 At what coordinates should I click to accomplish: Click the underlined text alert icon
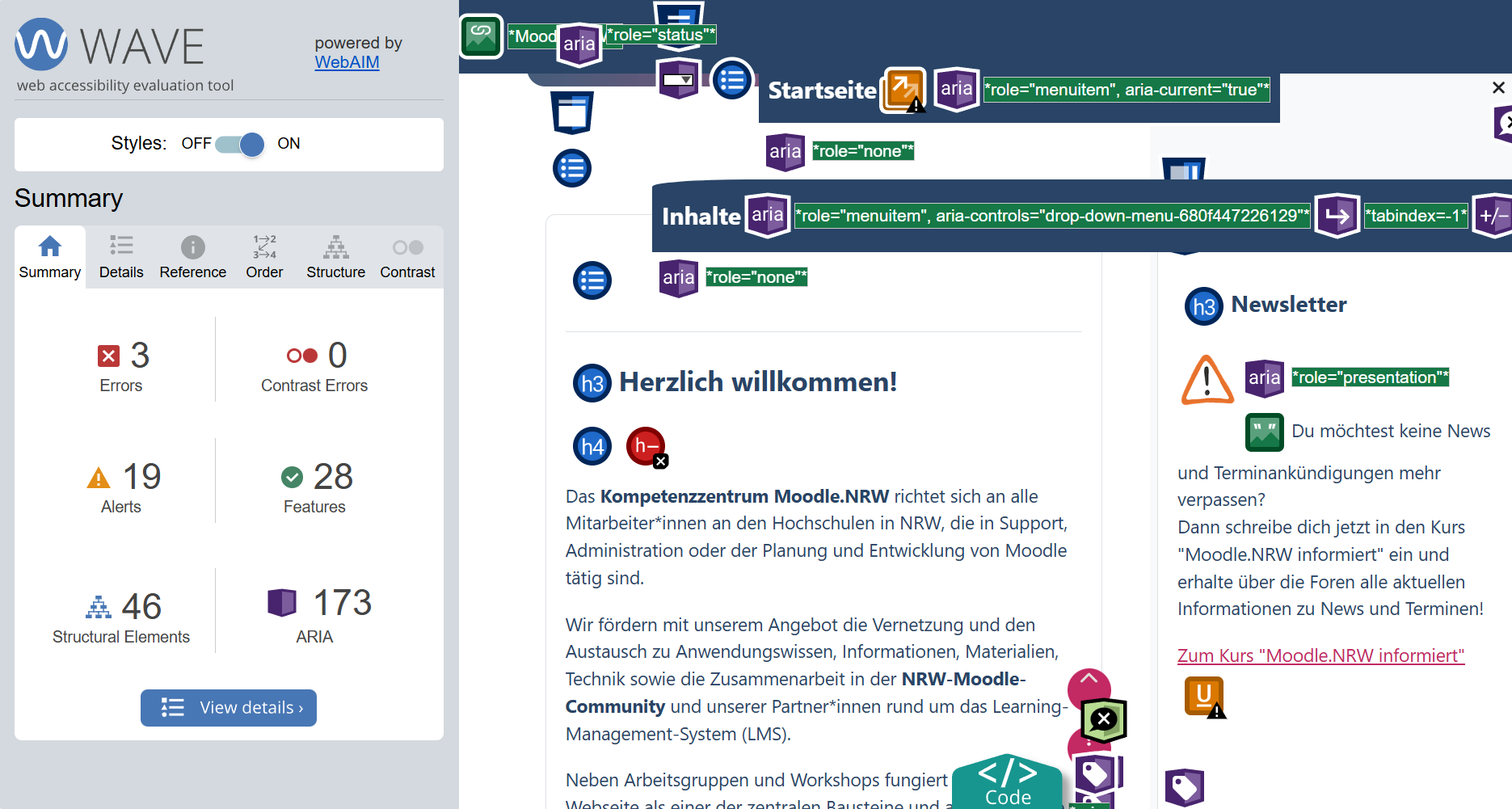(1204, 697)
